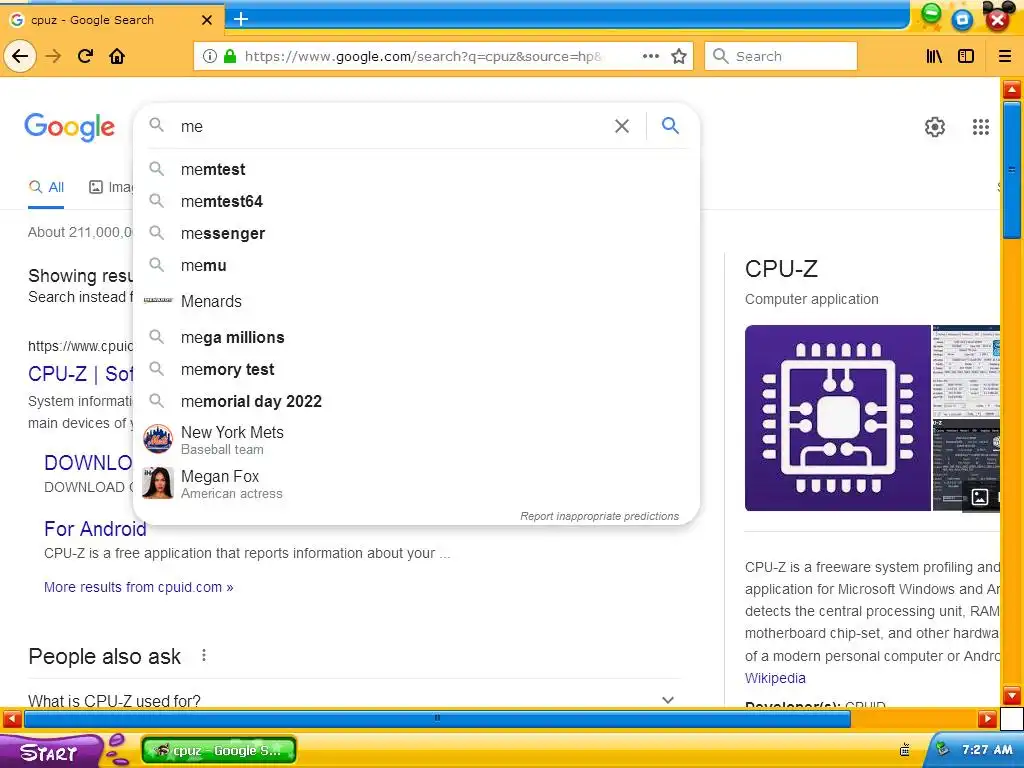The image size is (1024, 768).
Task: Switch to the Images results tab
Action: (x=110, y=187)
